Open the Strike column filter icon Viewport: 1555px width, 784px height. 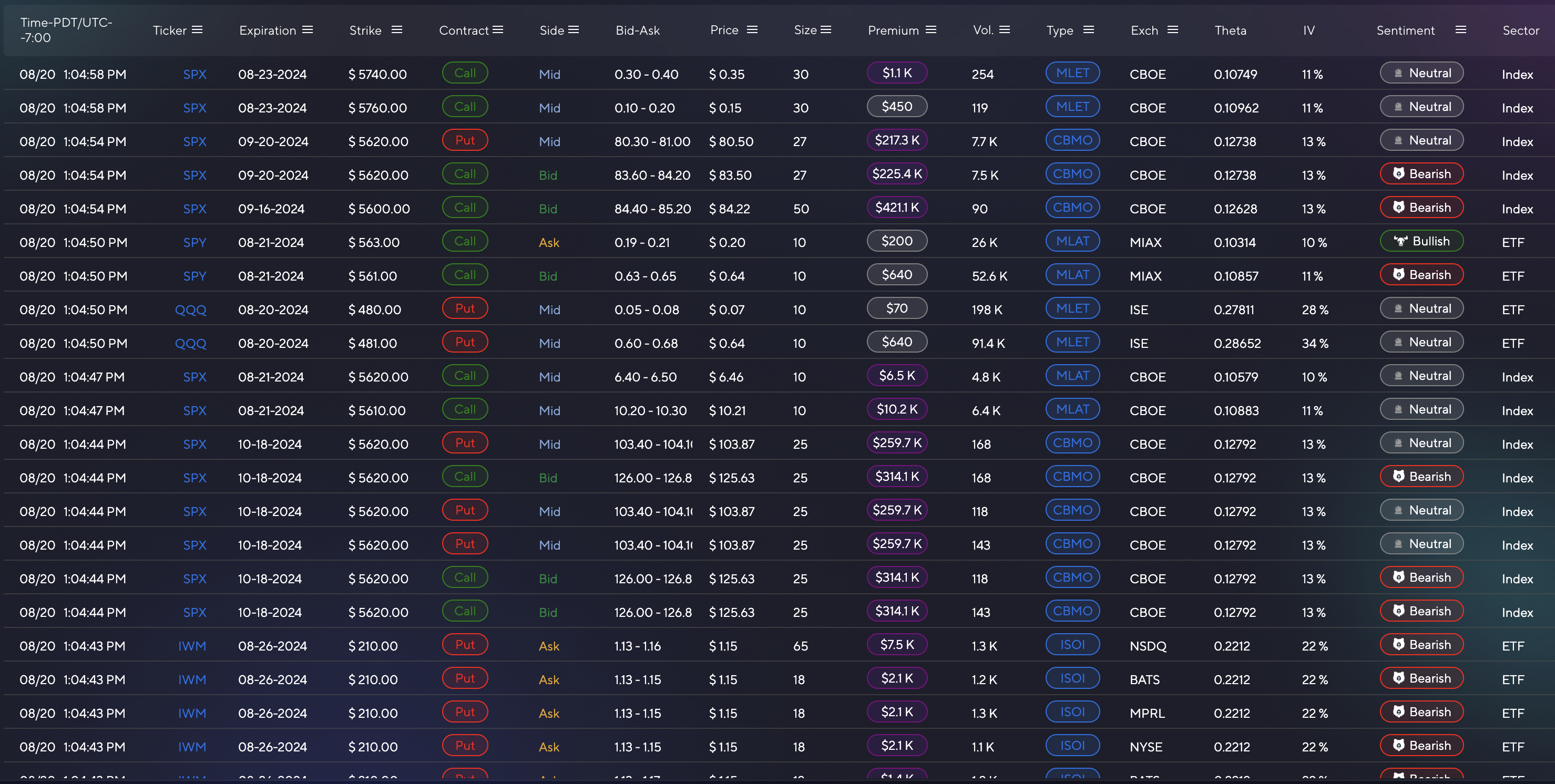click(397, 29)
